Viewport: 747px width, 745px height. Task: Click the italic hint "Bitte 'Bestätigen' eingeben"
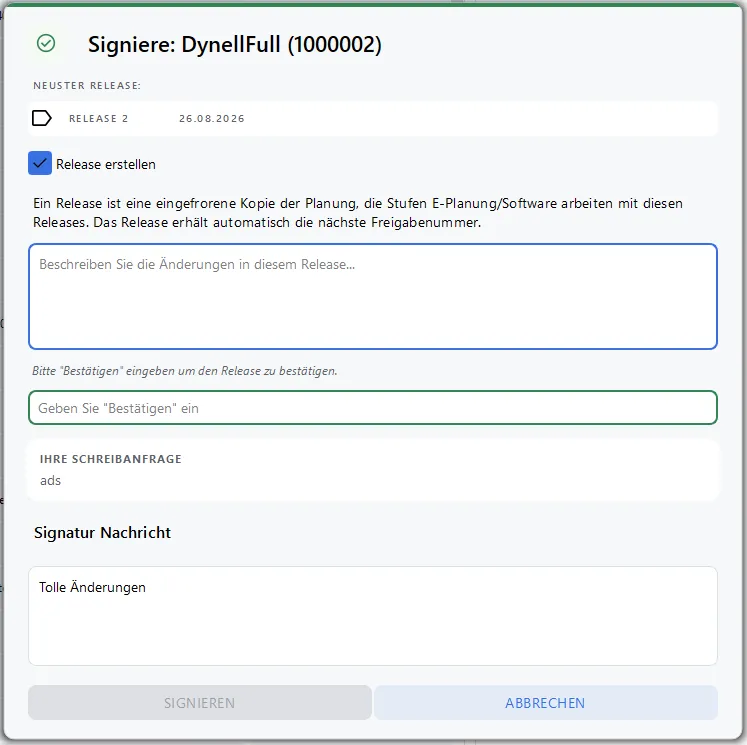click(x=185, y=371)
